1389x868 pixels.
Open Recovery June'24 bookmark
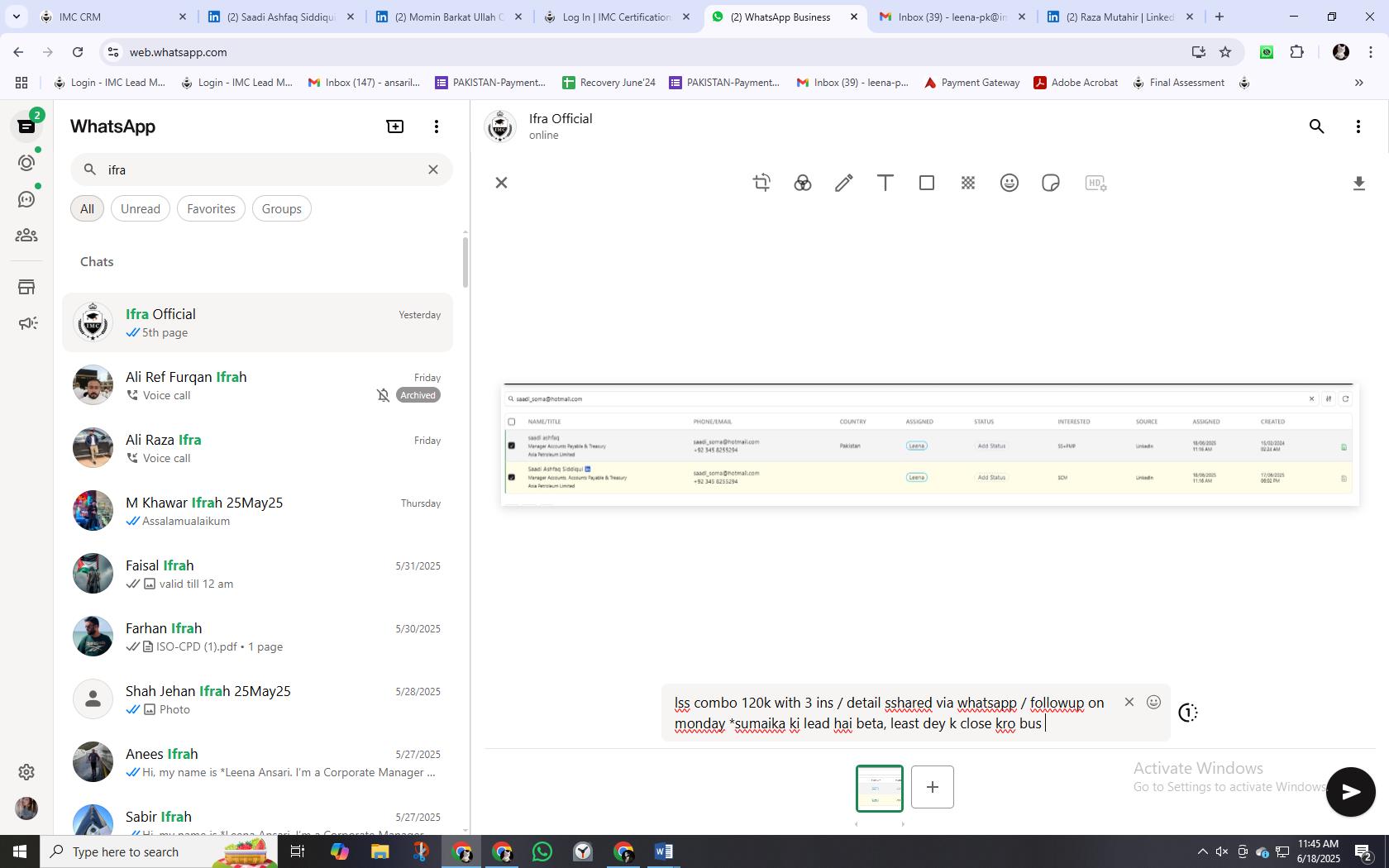(609, 83)
